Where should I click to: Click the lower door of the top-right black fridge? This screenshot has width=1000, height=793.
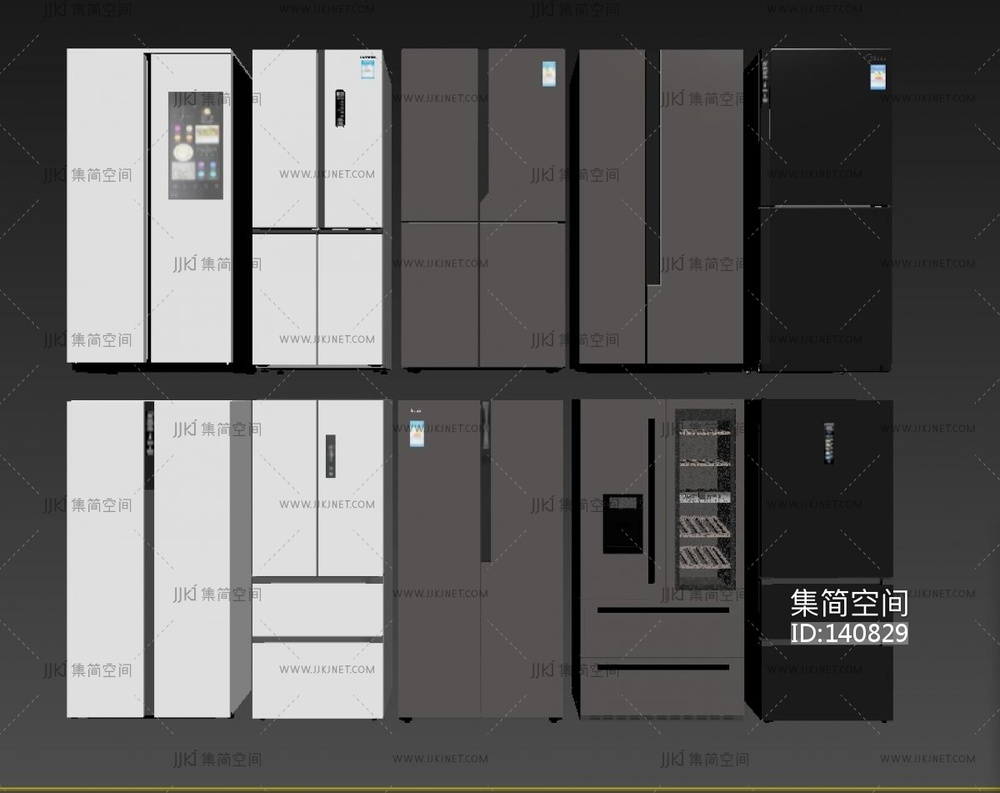(824, 288)
